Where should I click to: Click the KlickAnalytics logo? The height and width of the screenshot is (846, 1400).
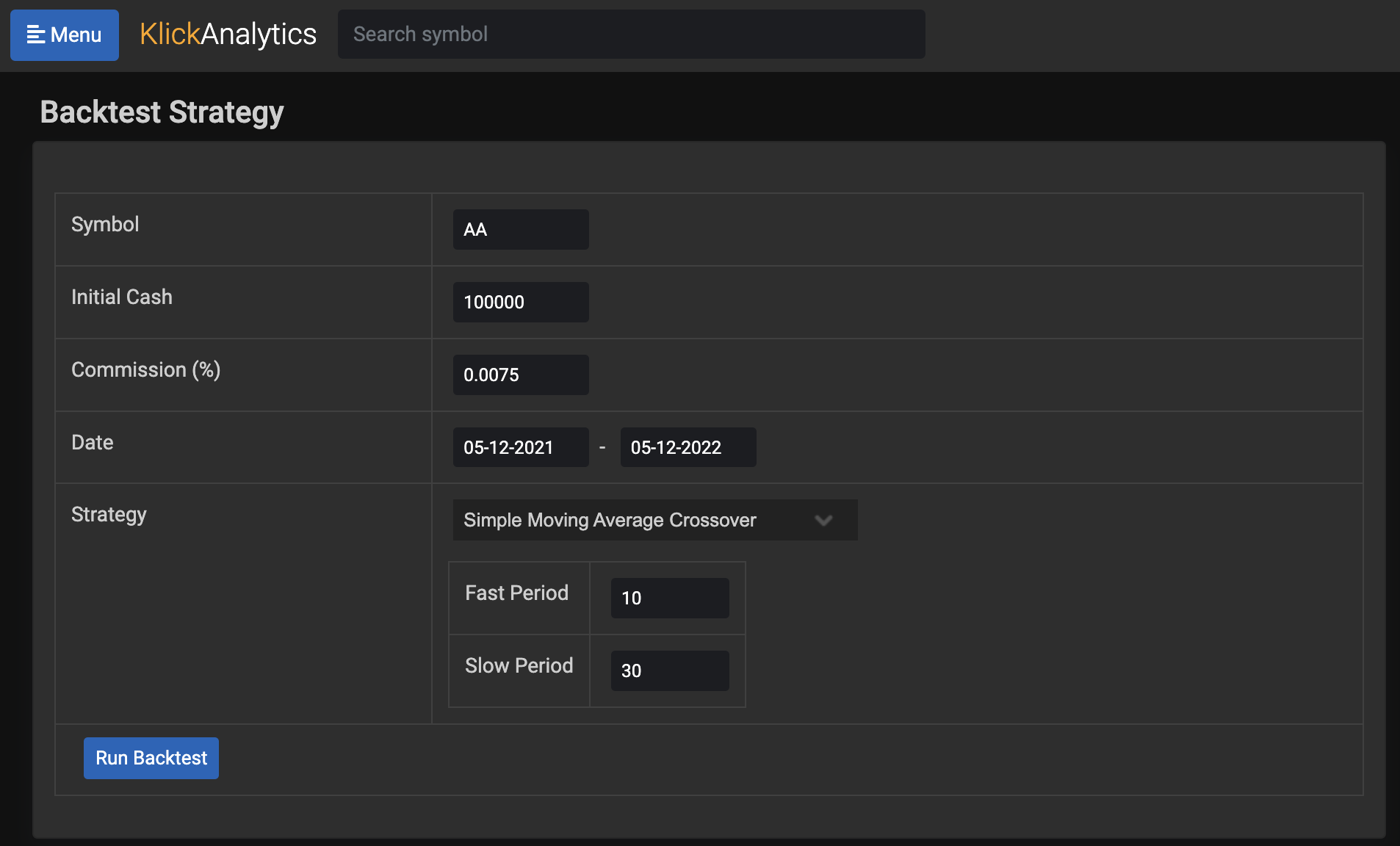(x=228, y=35)
